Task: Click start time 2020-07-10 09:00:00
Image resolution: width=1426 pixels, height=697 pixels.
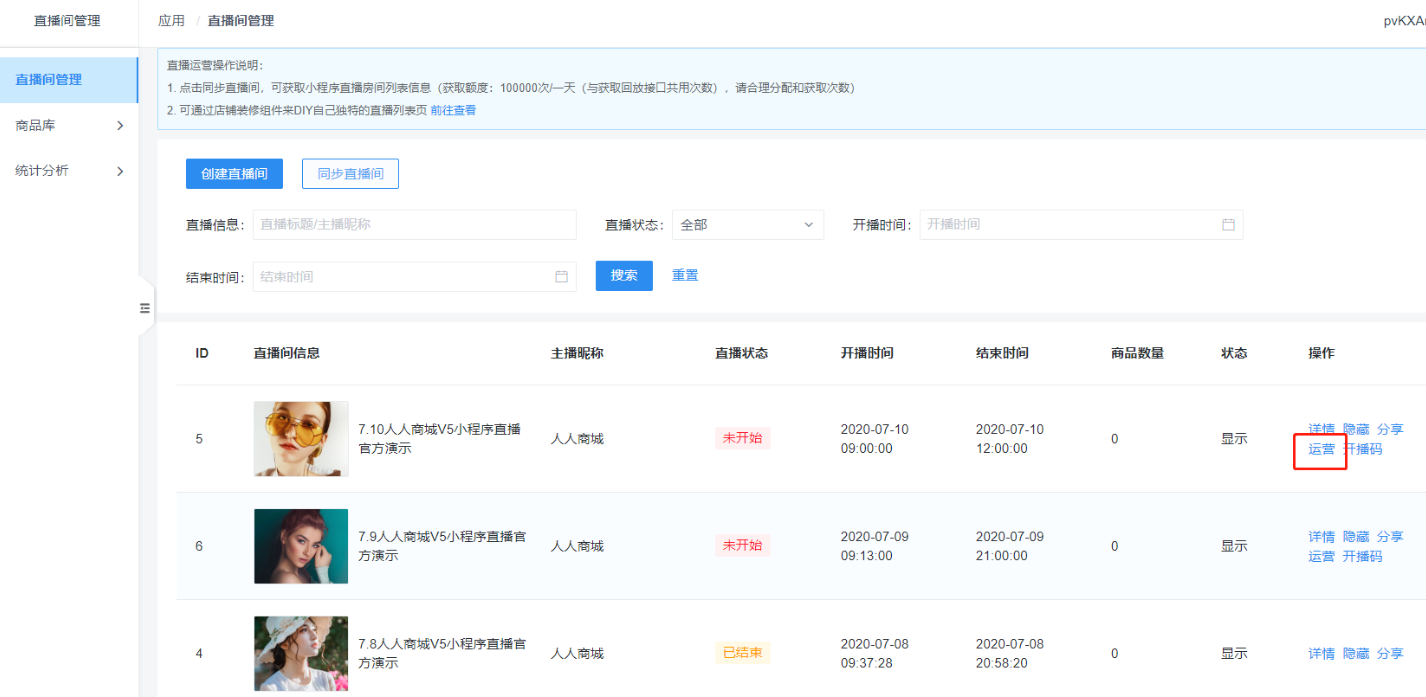Action: tap(875, 439)
